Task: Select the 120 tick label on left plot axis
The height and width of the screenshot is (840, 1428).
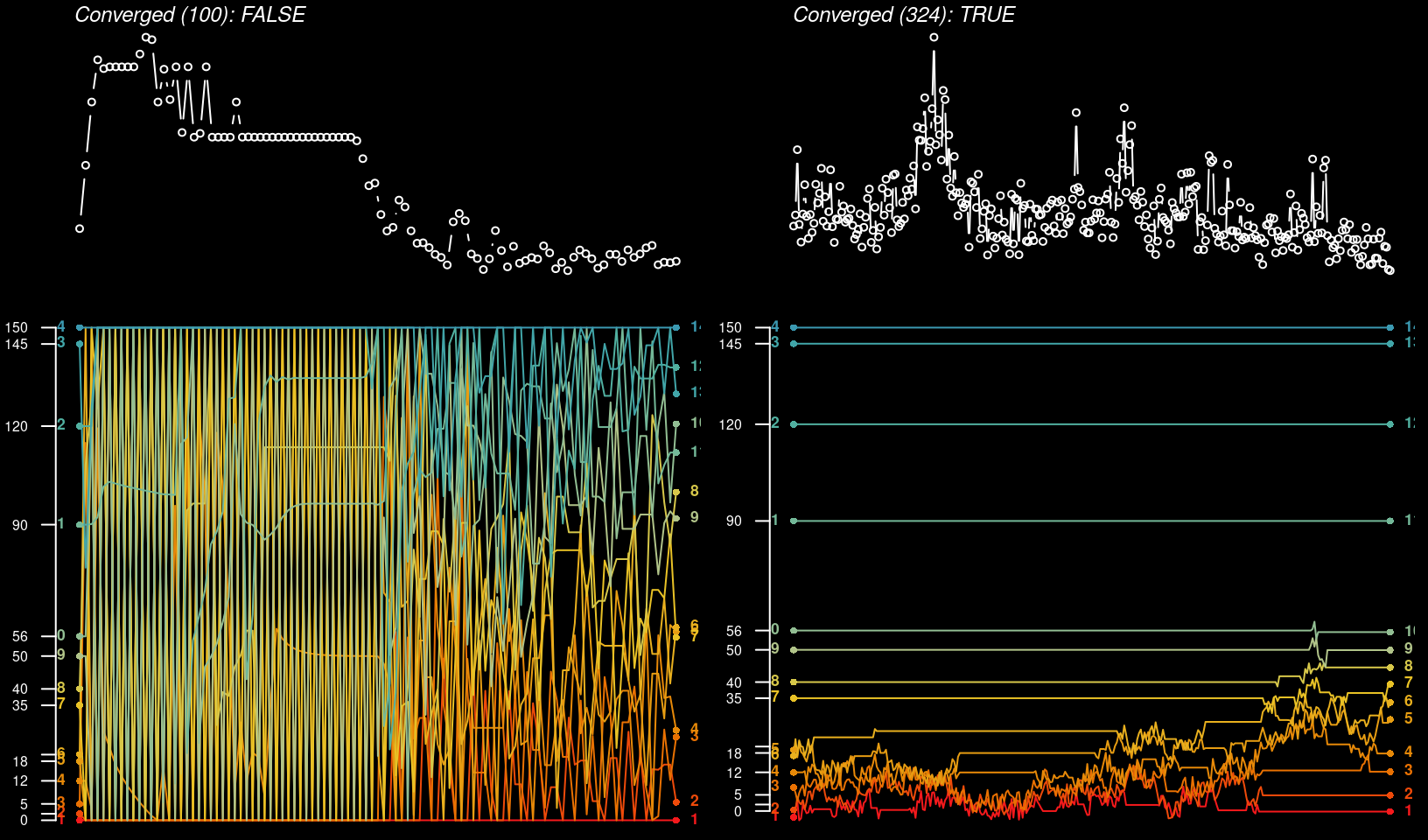Action: [x=17, y=426]
